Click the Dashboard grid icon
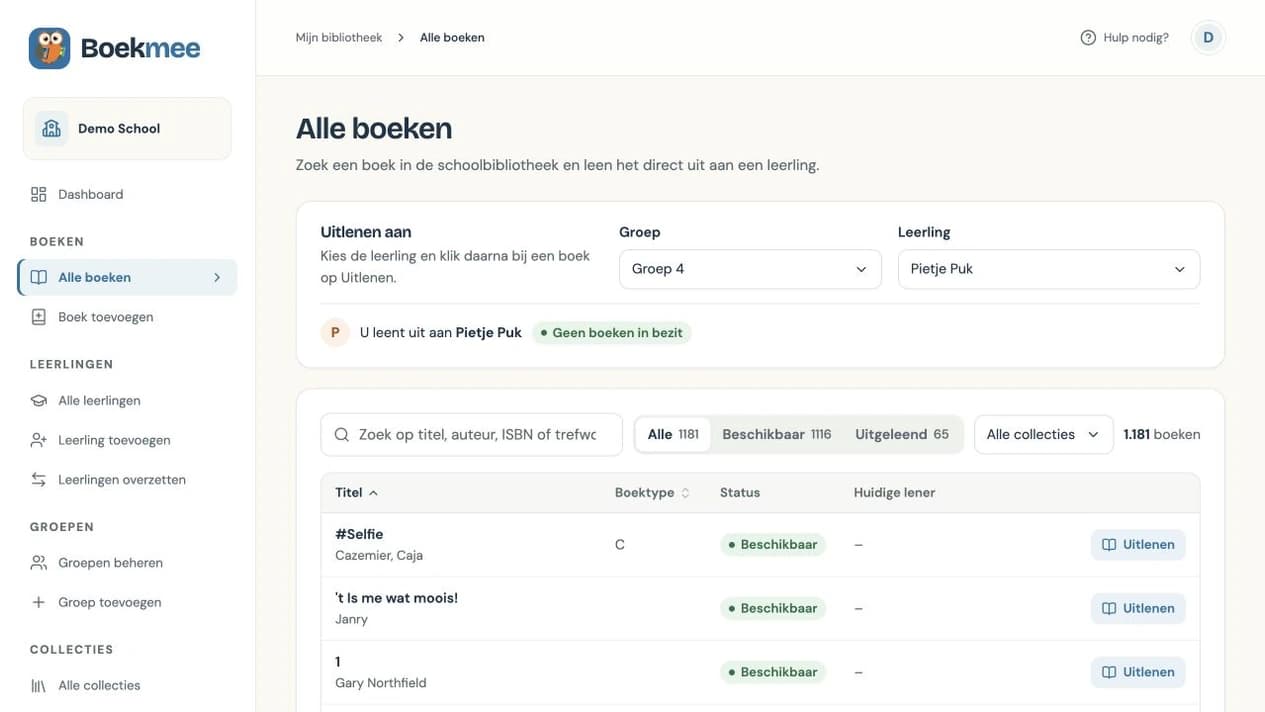The width and height of the screenshot is (1265, 712). [x=39, y=194]
